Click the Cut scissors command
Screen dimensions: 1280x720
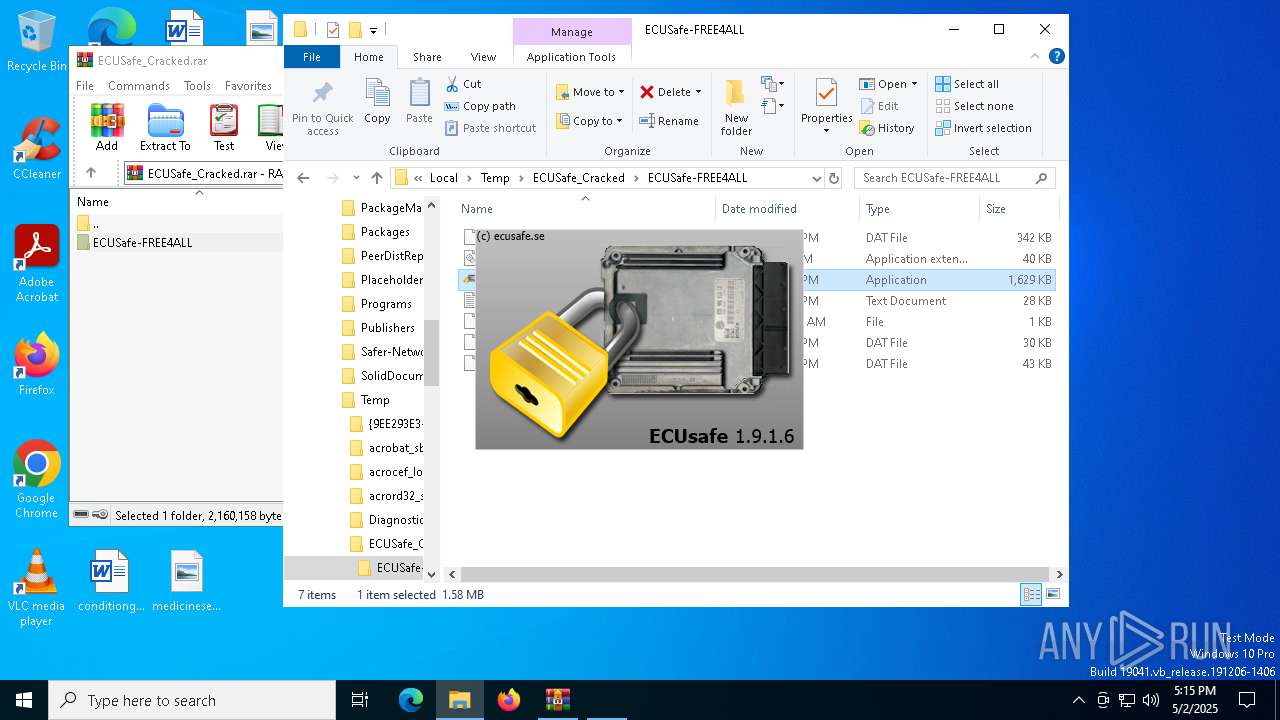point(463,84)
